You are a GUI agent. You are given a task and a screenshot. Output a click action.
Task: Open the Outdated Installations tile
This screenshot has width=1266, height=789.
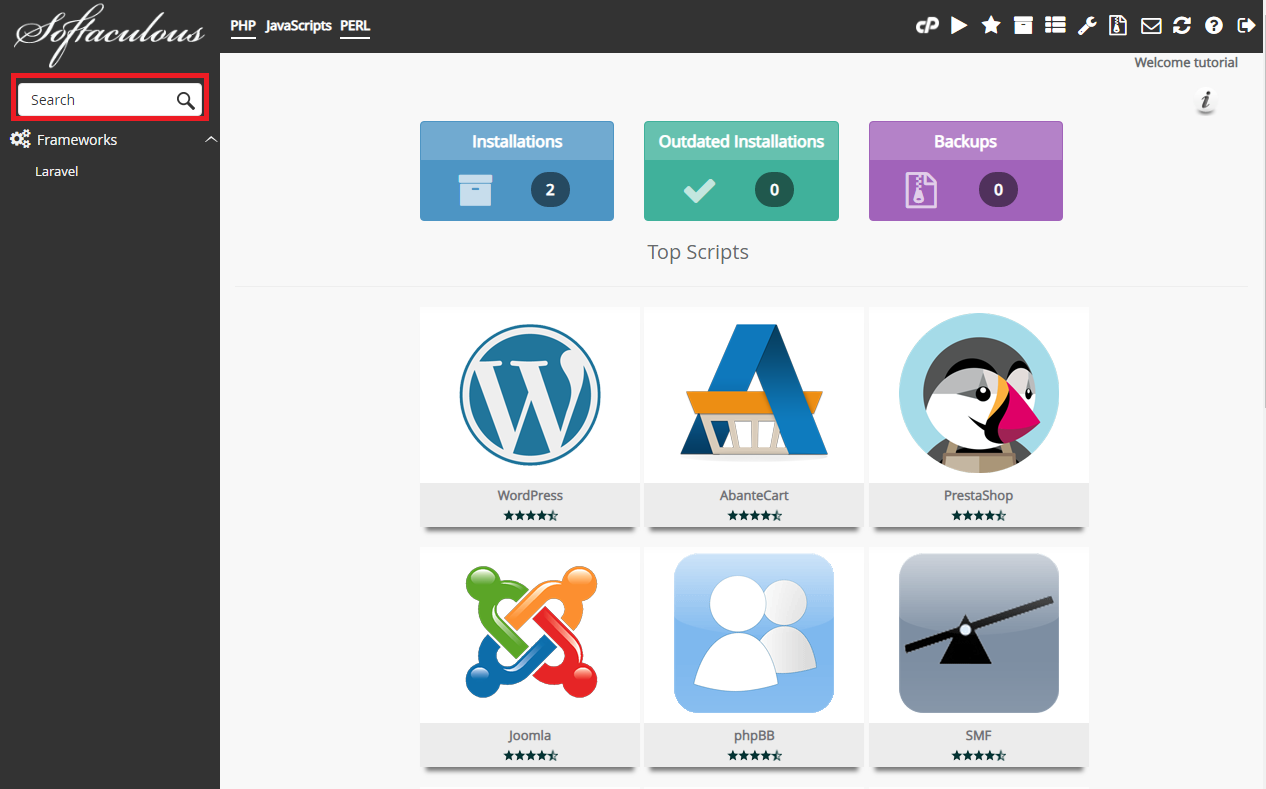tap(741, 171)
